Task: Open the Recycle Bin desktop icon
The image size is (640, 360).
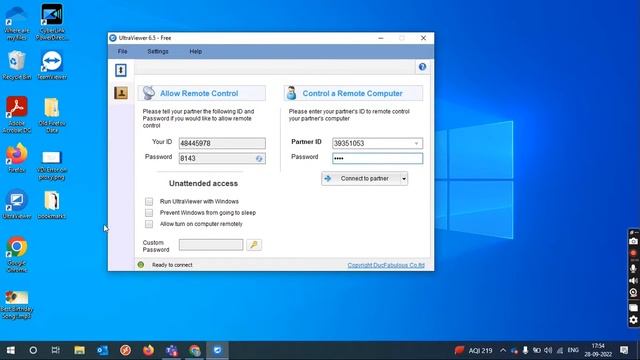Action: (x=16, y=65)
